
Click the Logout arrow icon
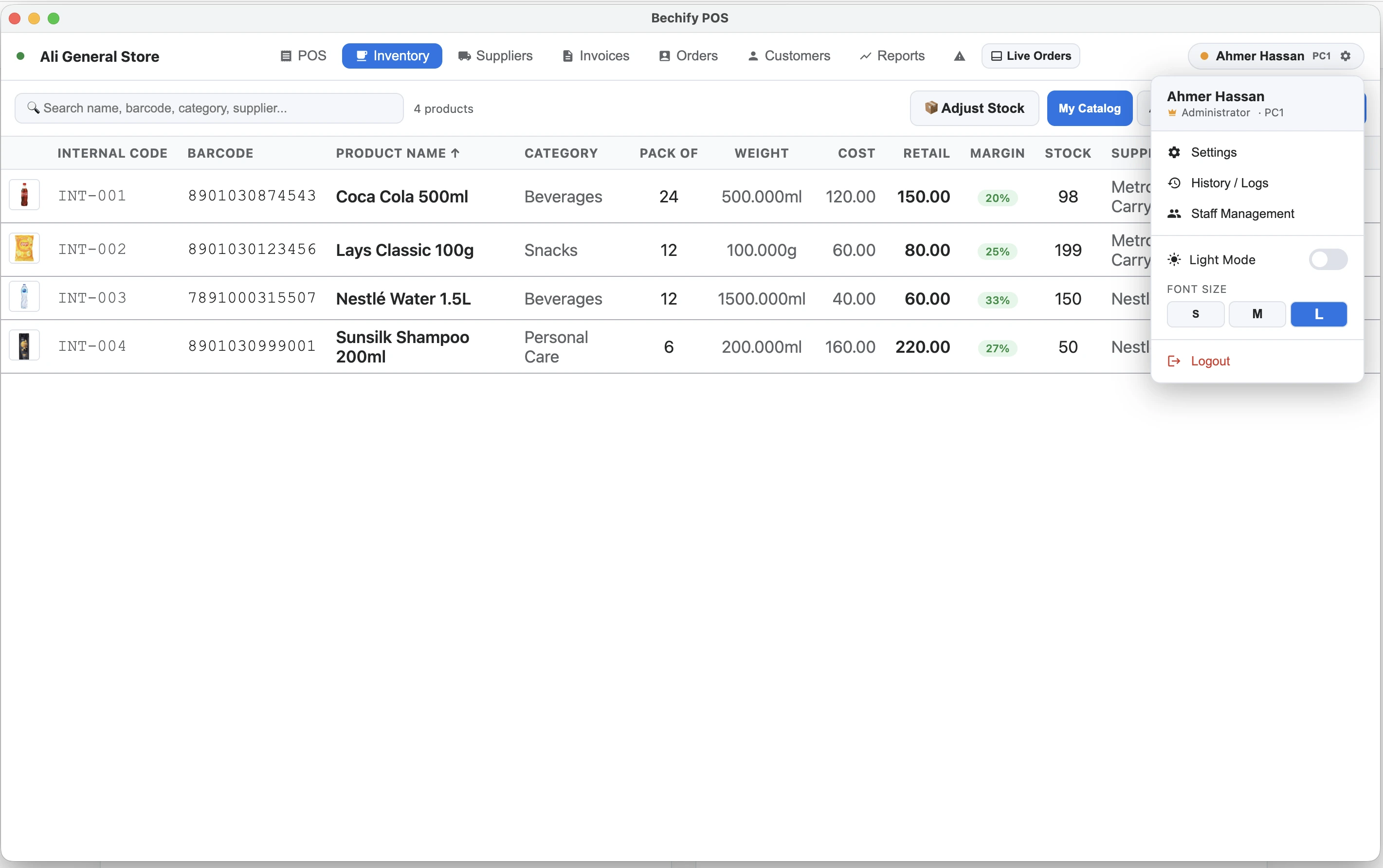coord(1174,361)
